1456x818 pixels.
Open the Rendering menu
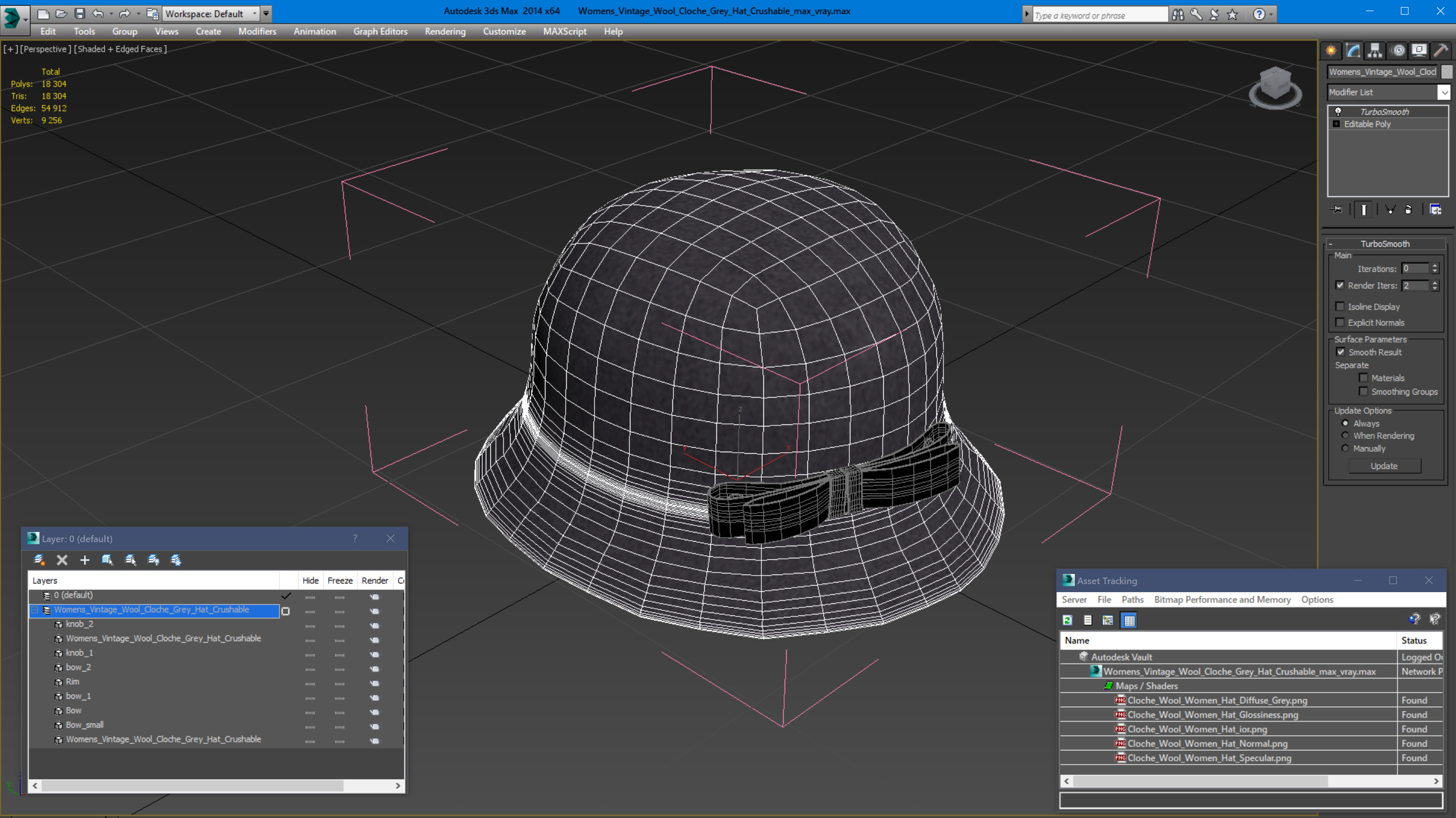(x=445, y=32)
